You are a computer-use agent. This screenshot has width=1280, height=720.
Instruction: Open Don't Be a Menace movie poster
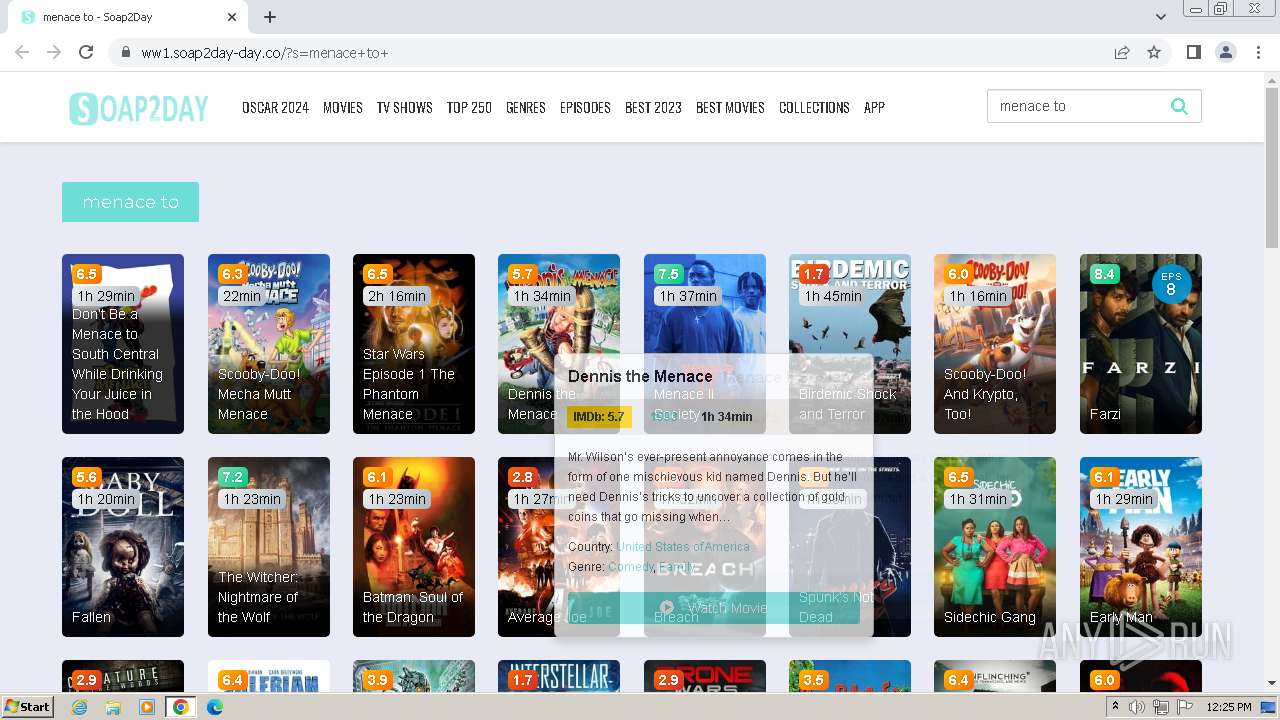point(123,344)
